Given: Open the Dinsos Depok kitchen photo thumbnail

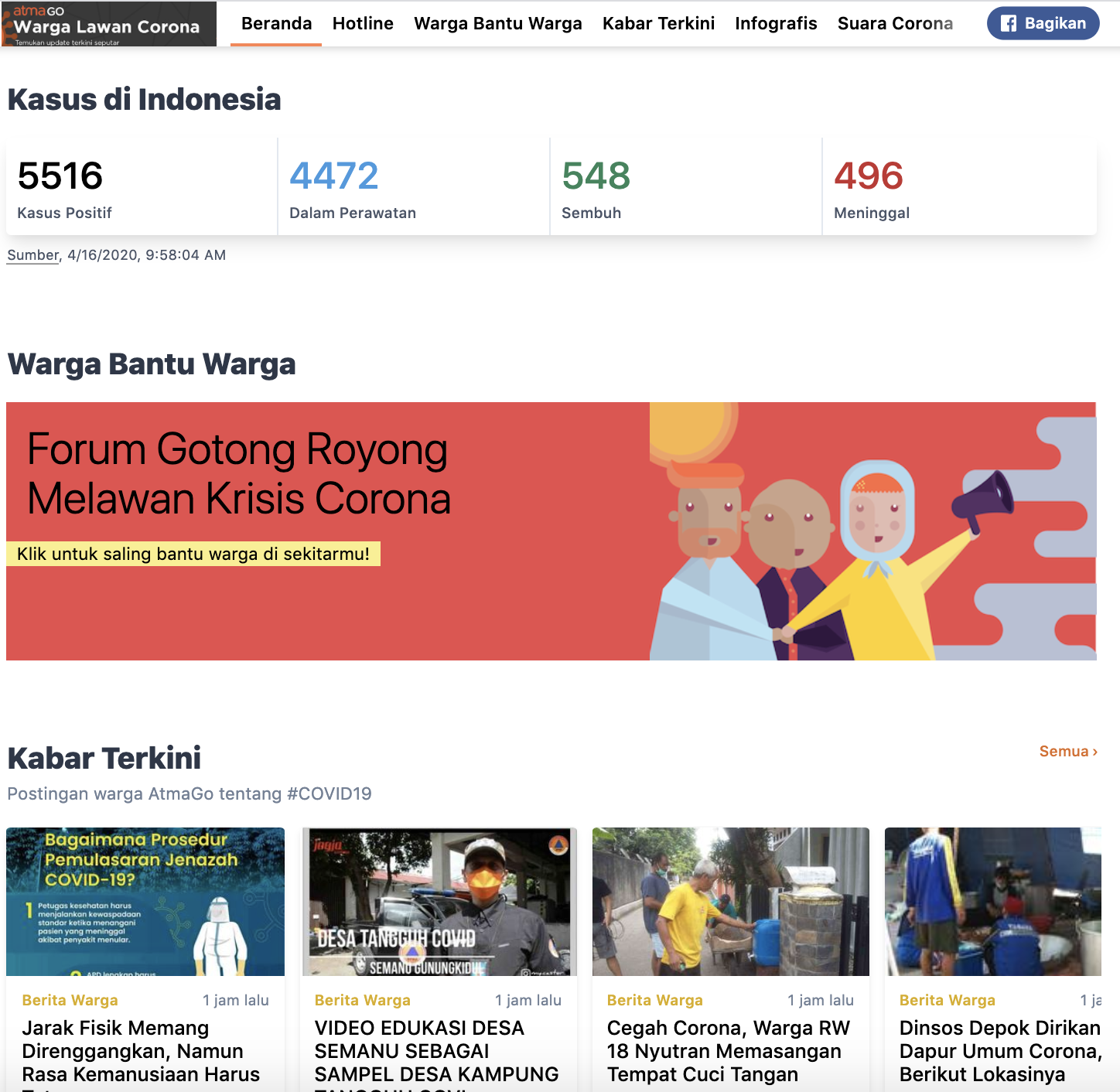Looking at the screenshot, I should (993, 902).
